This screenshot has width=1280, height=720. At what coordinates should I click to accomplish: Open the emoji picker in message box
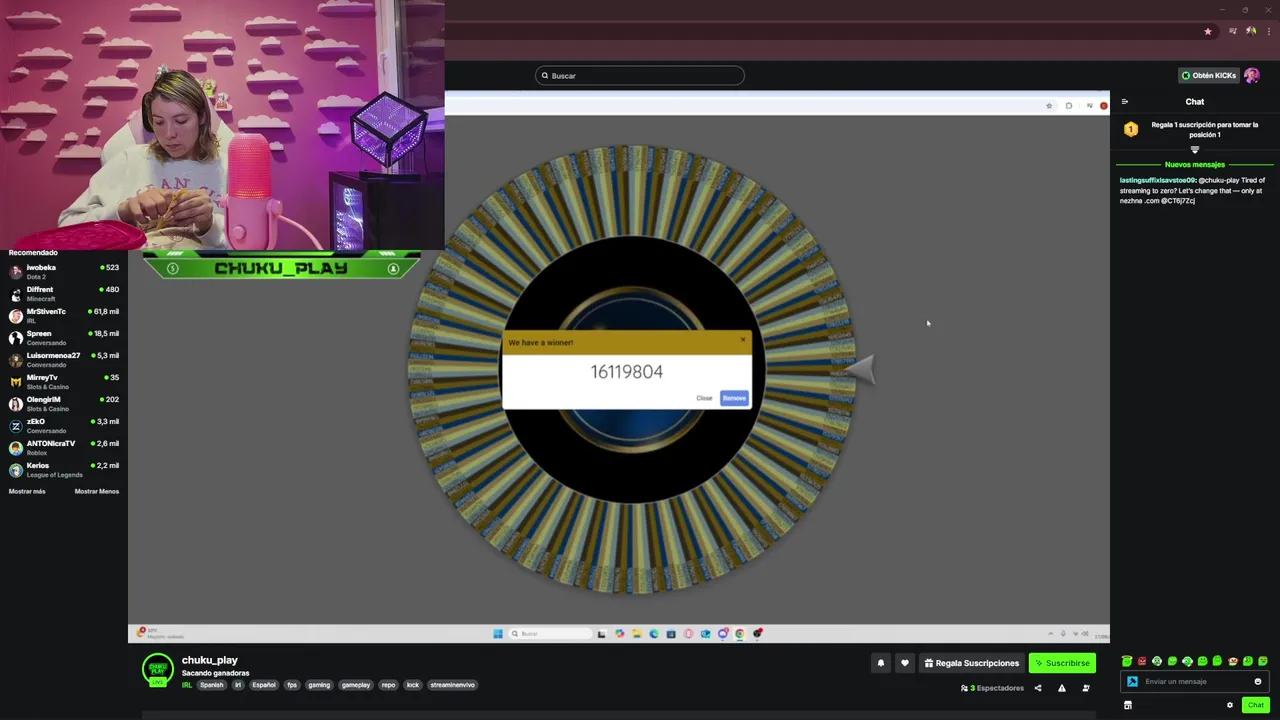1258,682
